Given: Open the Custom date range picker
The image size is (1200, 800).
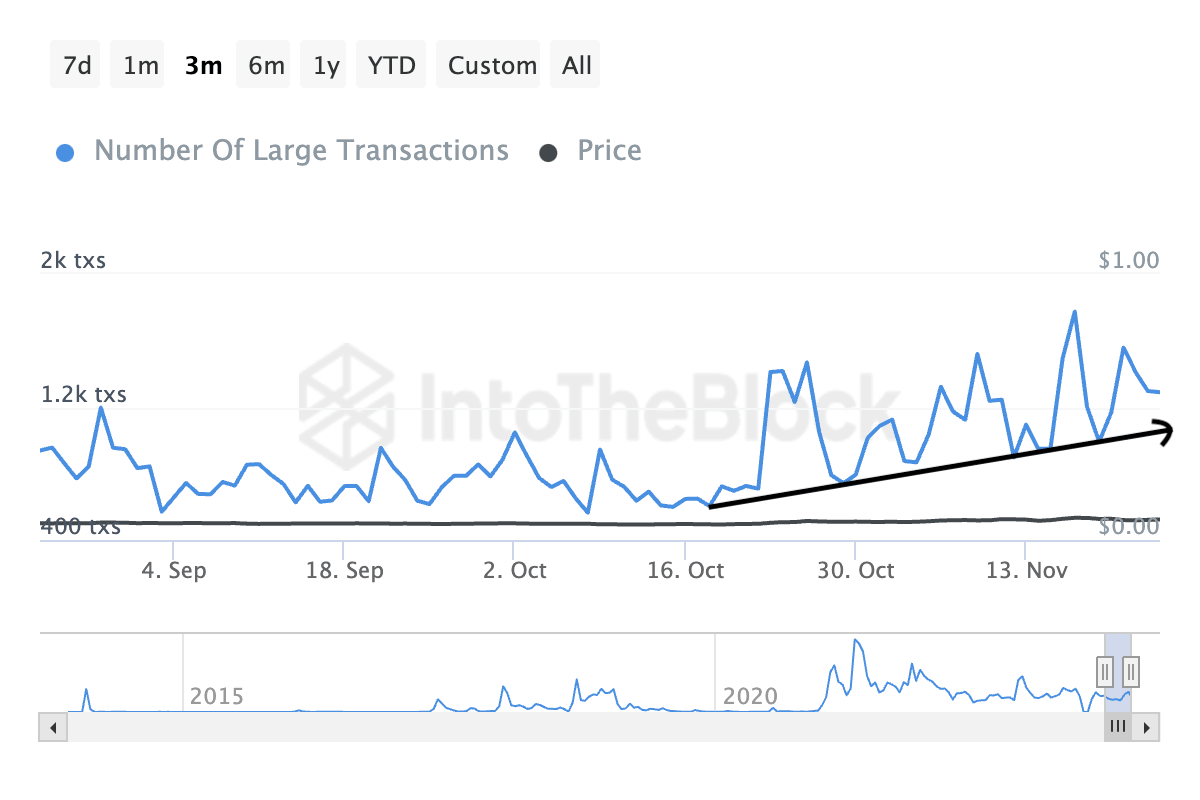Looking at the screenshot, I should (x=492, y=66).
